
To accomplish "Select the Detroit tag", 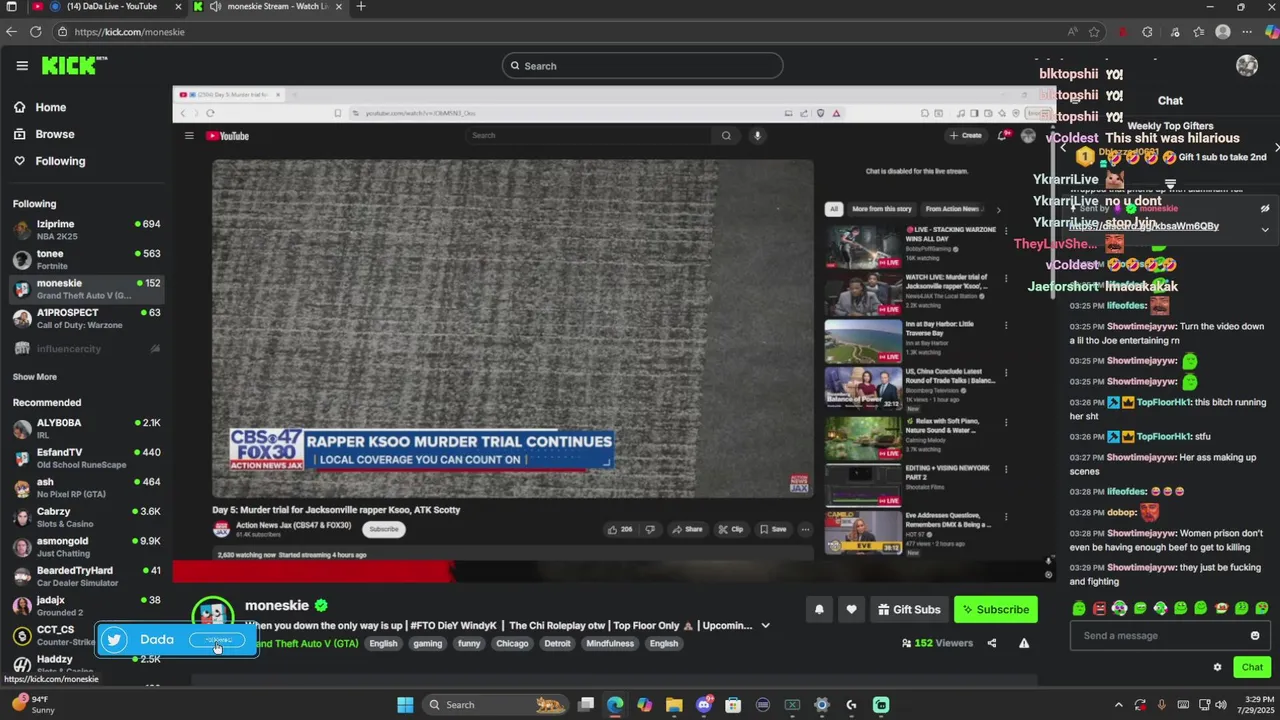I will click(x=558, y=644).
